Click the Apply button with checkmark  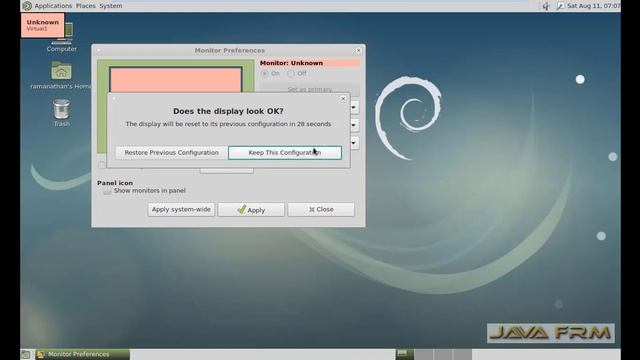[251, 210]
